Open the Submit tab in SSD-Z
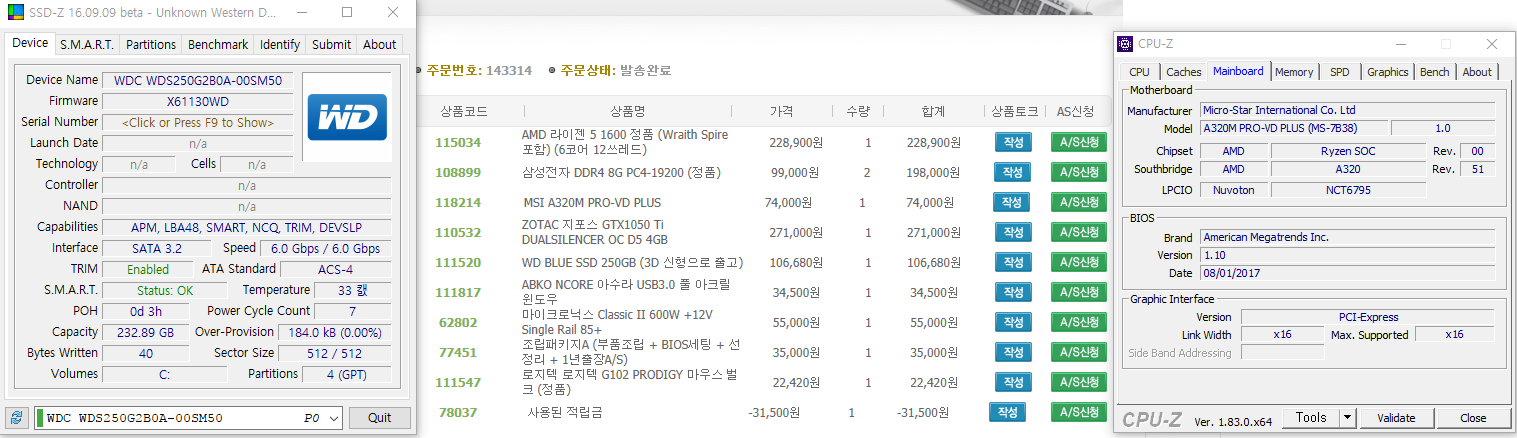This screenshot has width=1517, height=438. point(331,44)
